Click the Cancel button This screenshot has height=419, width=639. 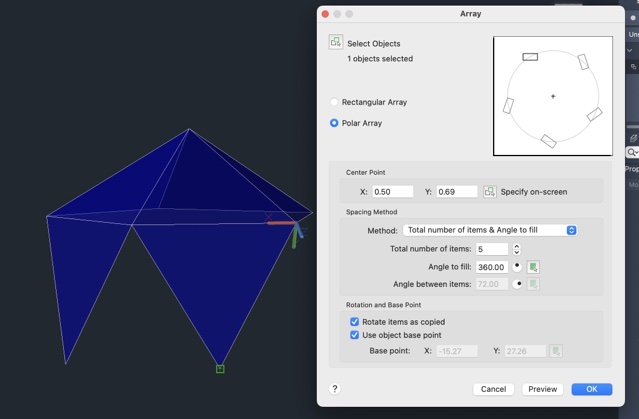pyautogui.click(x=493, y=389)
